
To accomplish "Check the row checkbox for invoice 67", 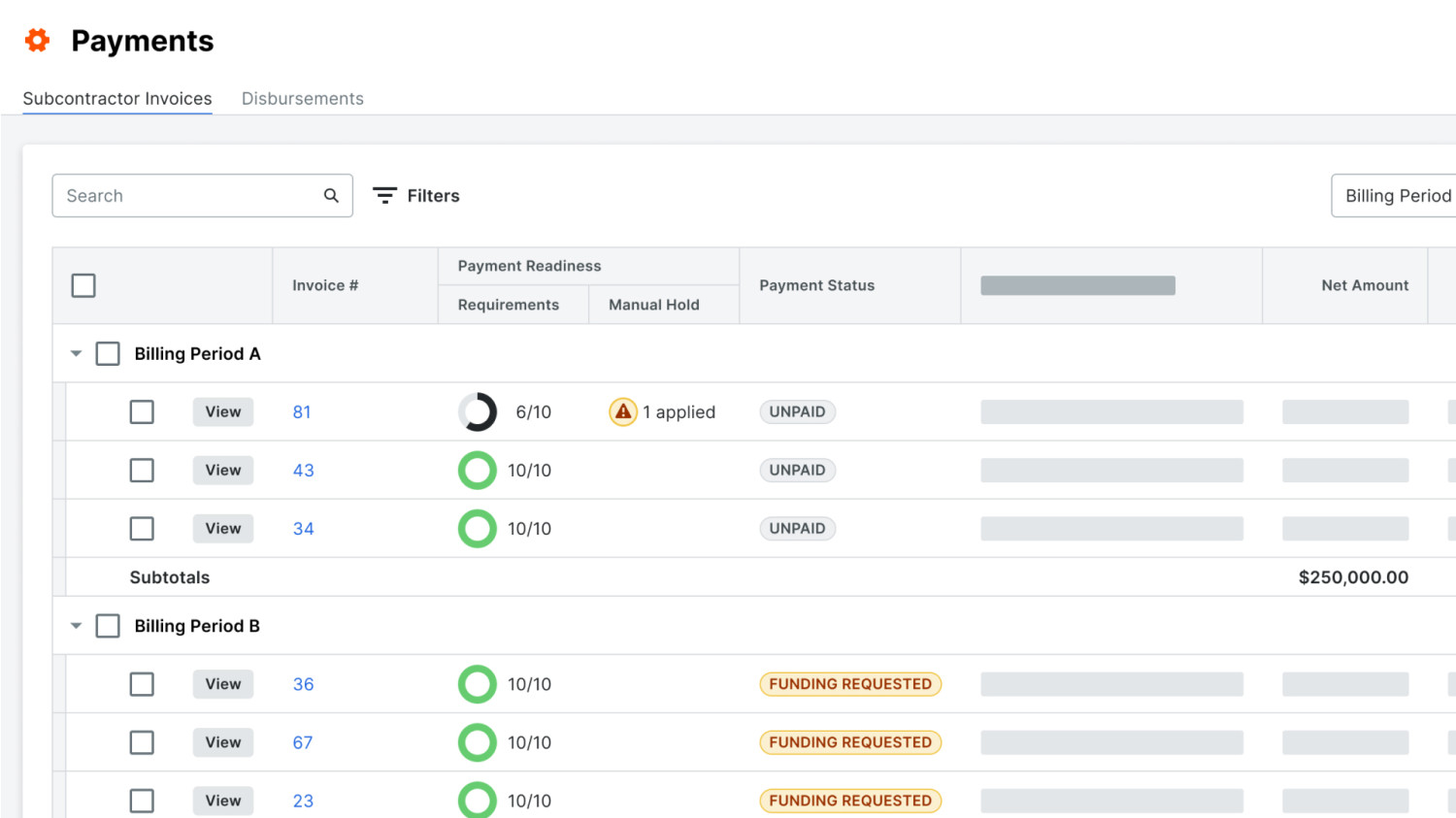I will [142, 741].
